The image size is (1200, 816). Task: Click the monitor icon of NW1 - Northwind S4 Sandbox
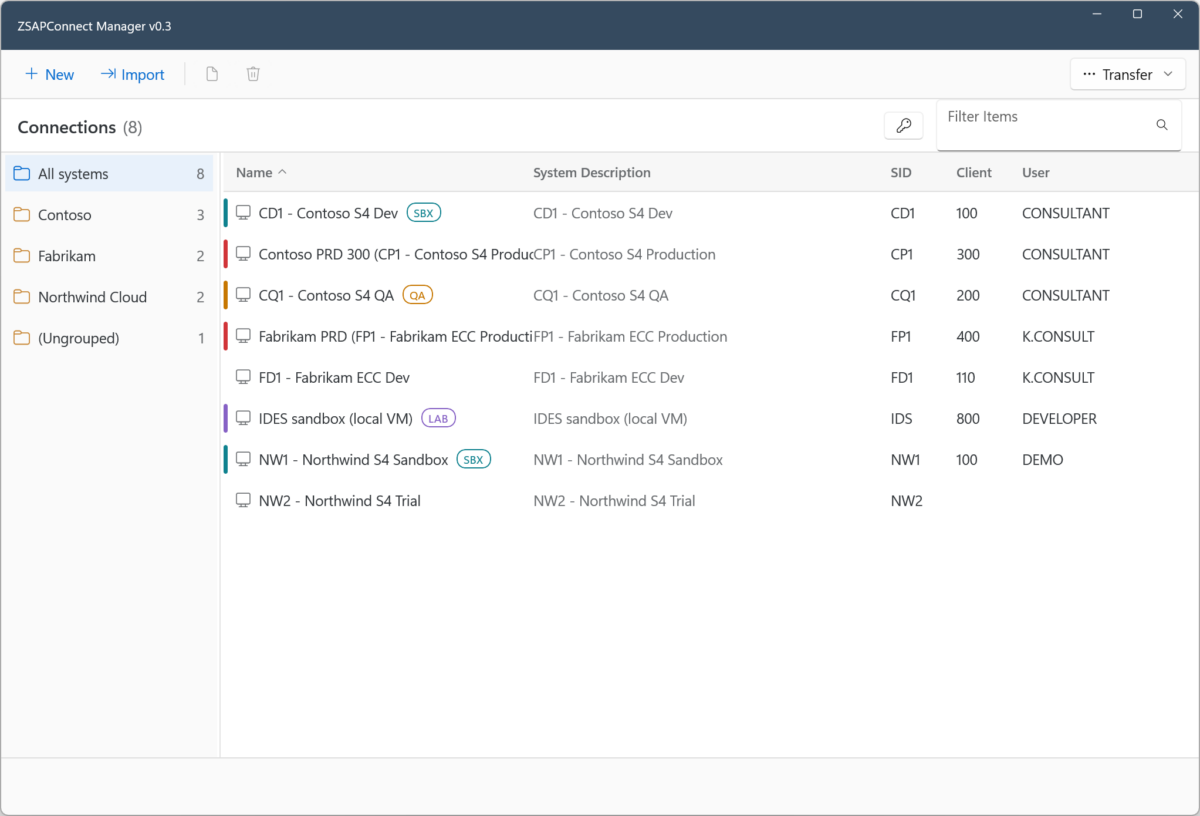point(243,459)
